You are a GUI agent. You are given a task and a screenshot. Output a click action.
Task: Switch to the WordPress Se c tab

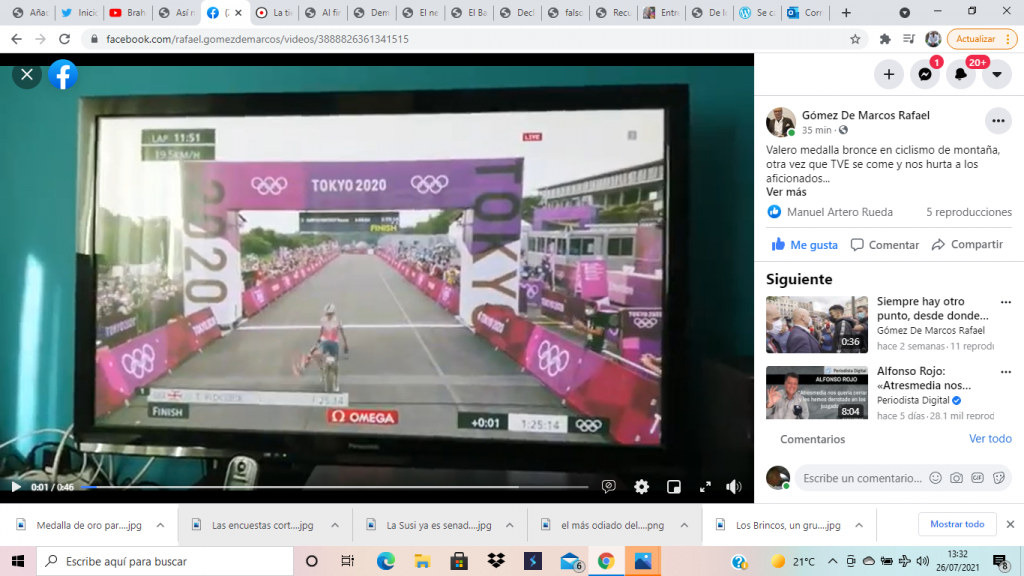click(x=759, y=12)
